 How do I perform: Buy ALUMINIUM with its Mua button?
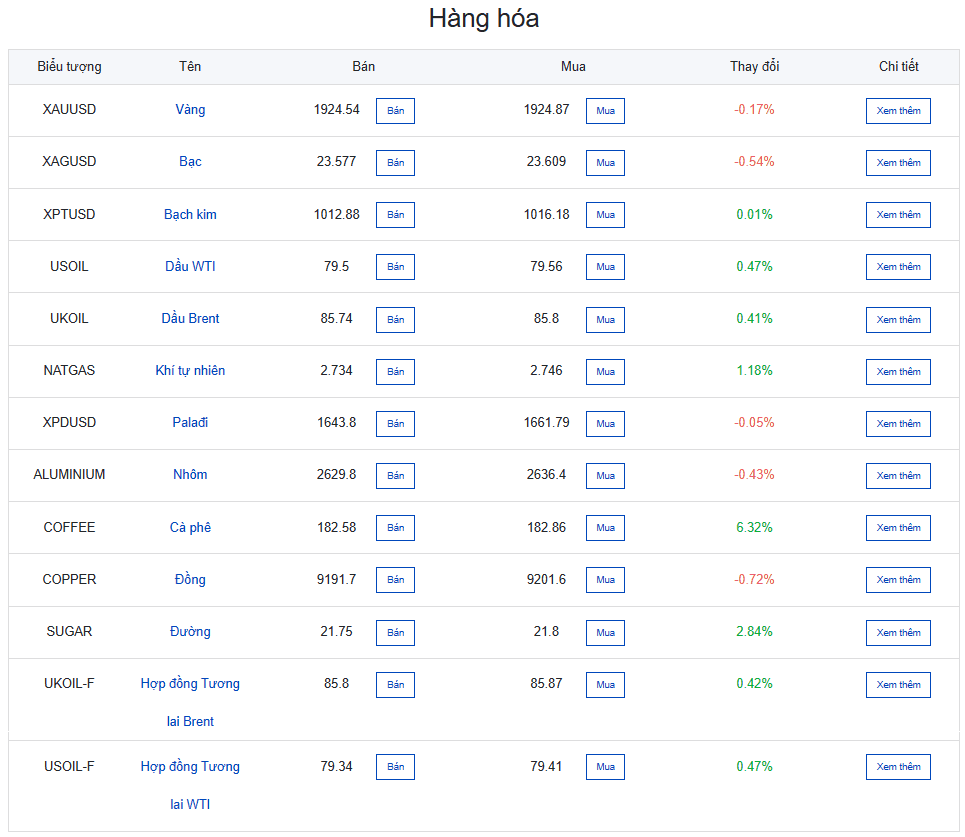coord(605,476)
